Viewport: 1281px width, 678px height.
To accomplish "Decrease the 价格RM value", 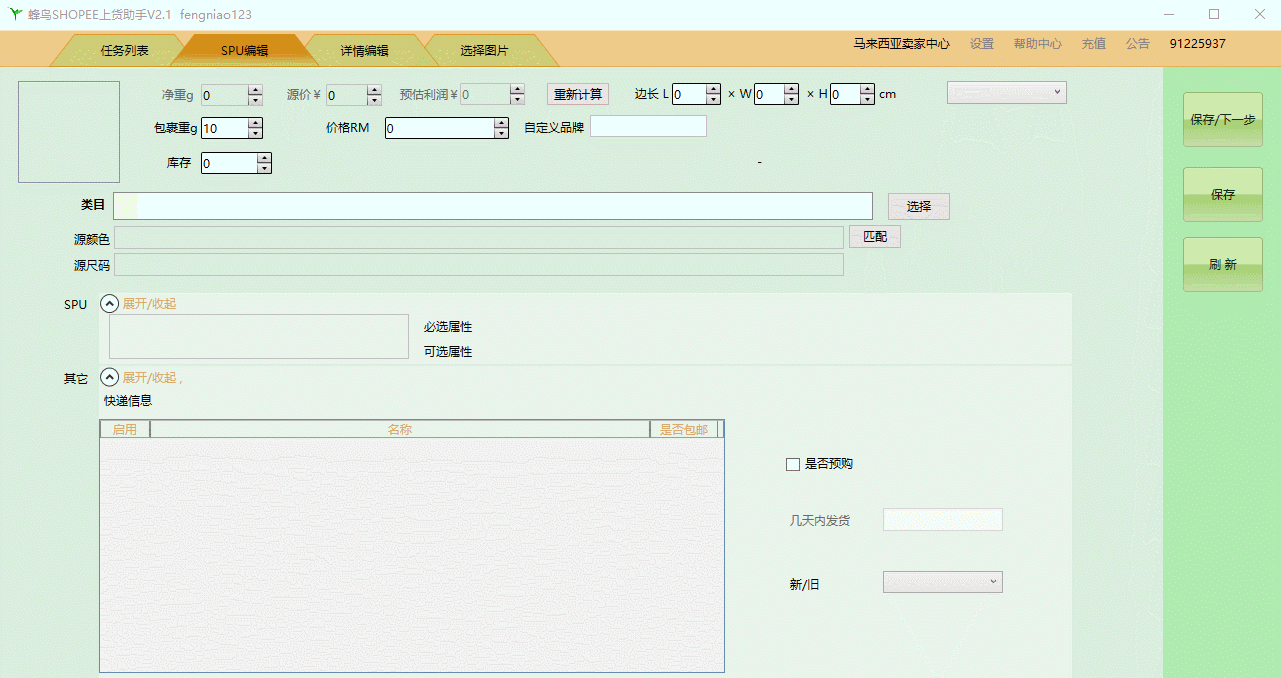I will [x=501, y=133].
